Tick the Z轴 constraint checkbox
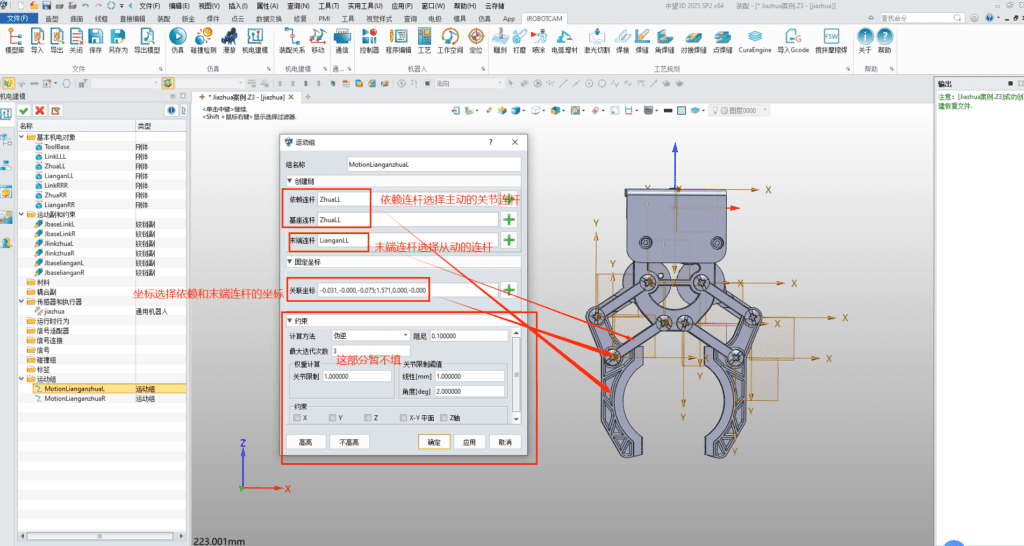The image size is (1024, 546). 445,417
